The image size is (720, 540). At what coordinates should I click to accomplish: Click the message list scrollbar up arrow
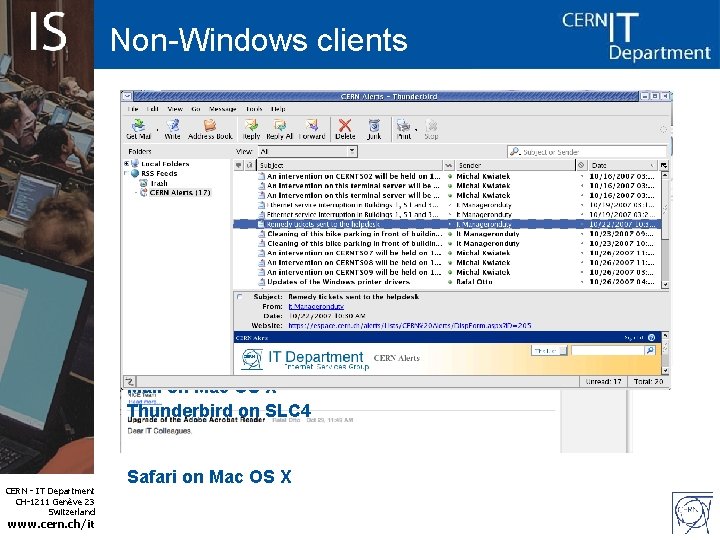(664, 175)
